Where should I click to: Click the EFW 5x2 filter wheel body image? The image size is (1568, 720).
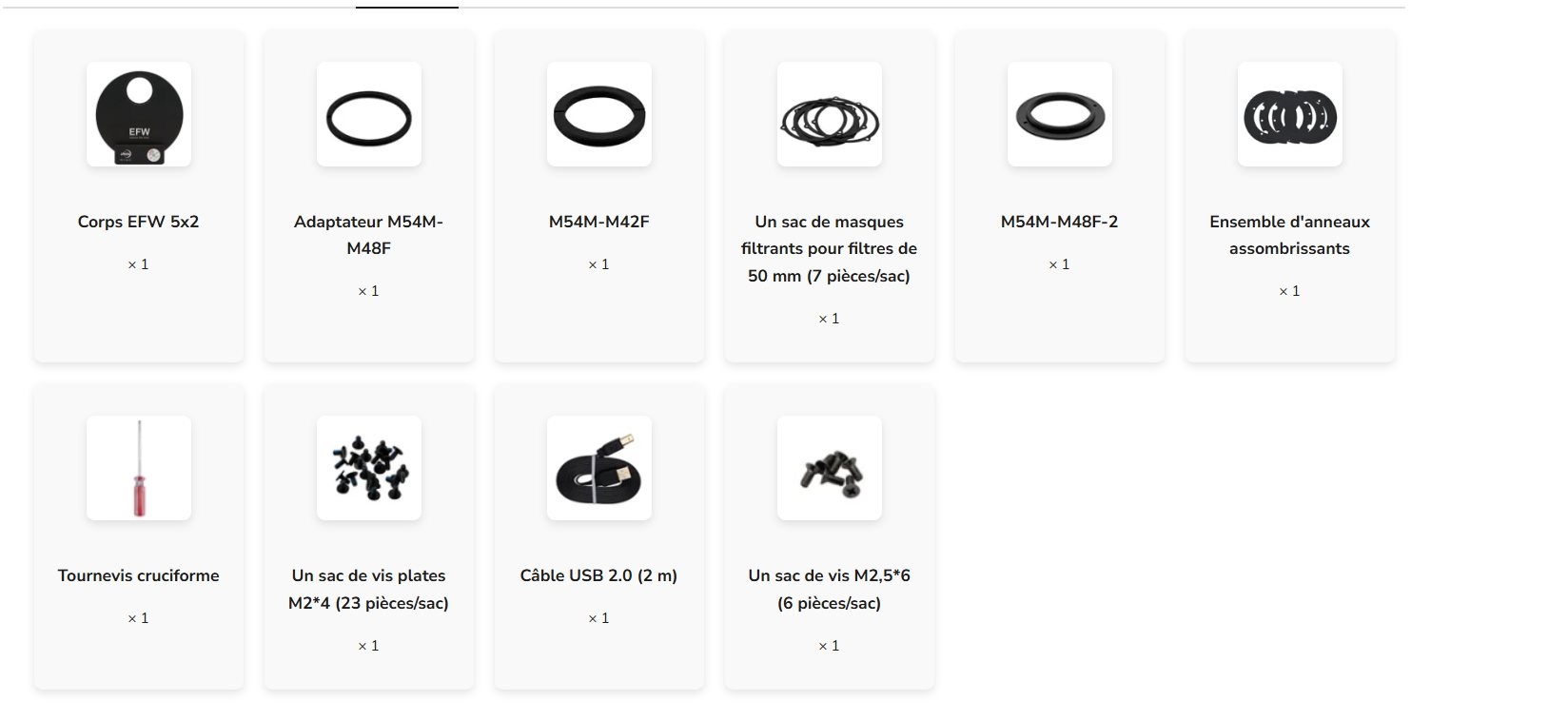[x=139, y=114]
